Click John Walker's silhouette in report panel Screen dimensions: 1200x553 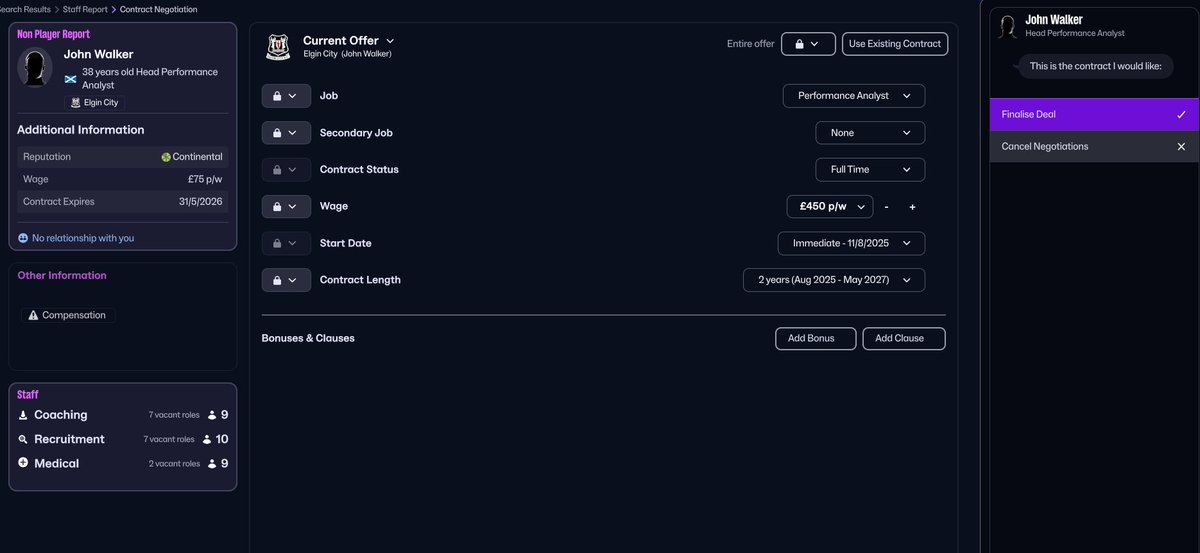(37, 68)
